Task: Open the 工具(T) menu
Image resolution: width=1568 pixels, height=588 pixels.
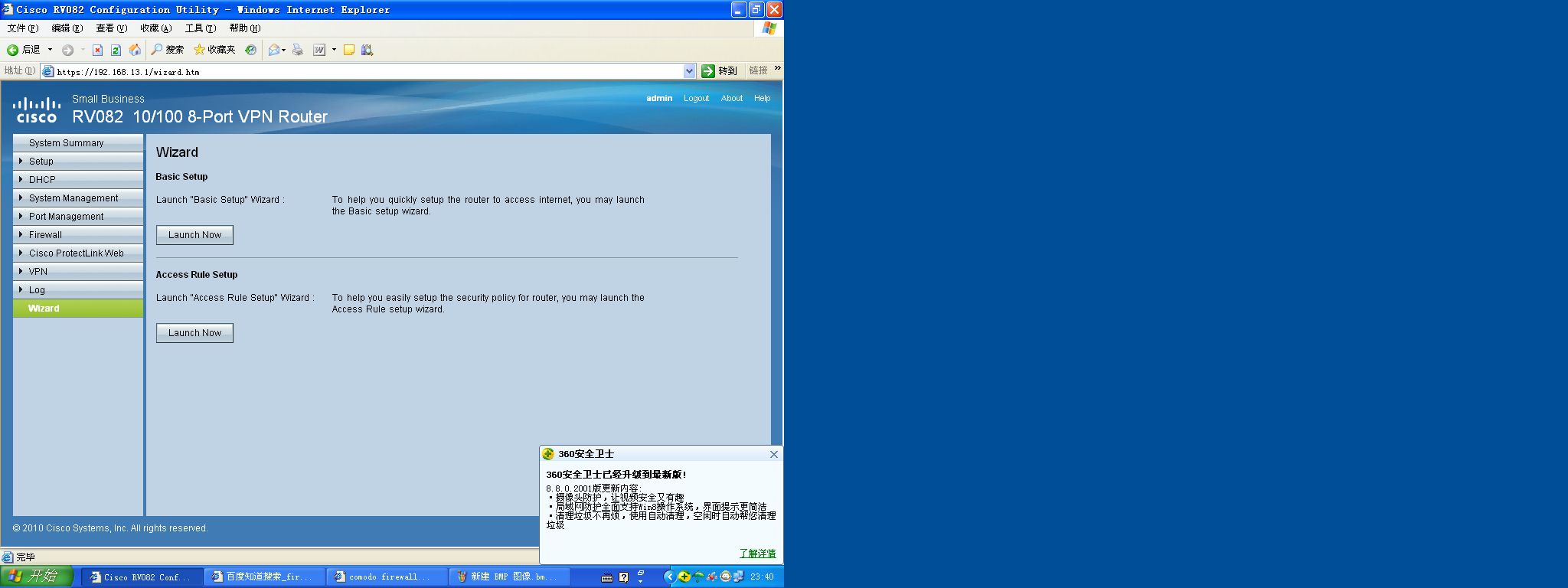Action: [201, 28]
